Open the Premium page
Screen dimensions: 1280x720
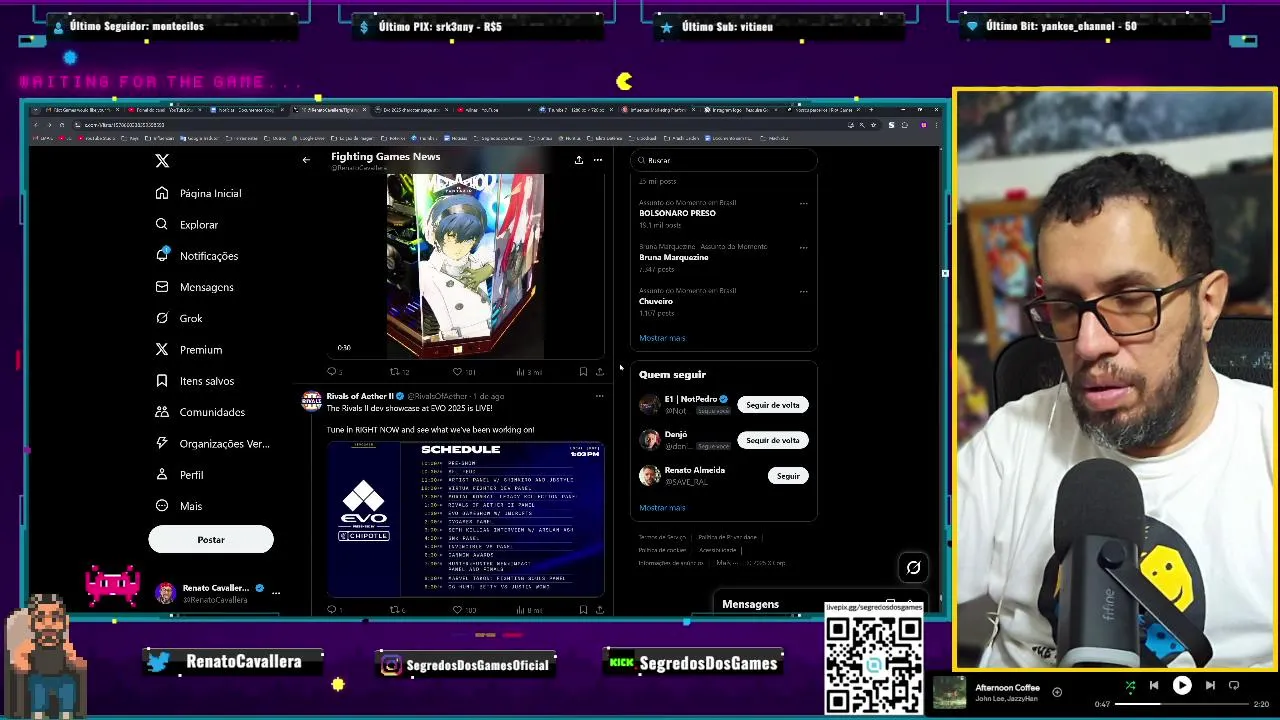pos(189,350)
